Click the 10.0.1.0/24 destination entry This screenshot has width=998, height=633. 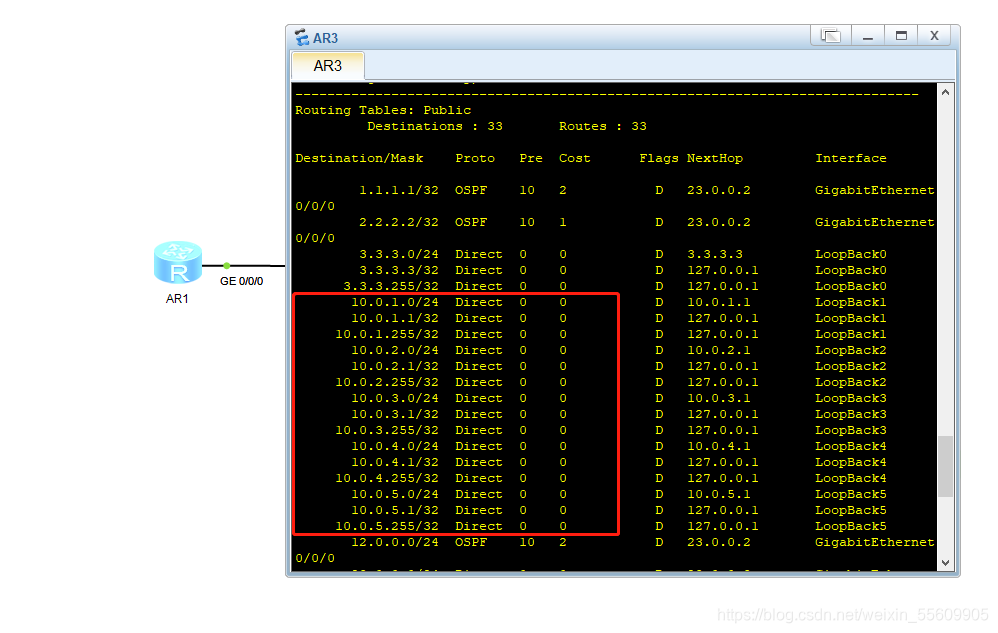395,302
